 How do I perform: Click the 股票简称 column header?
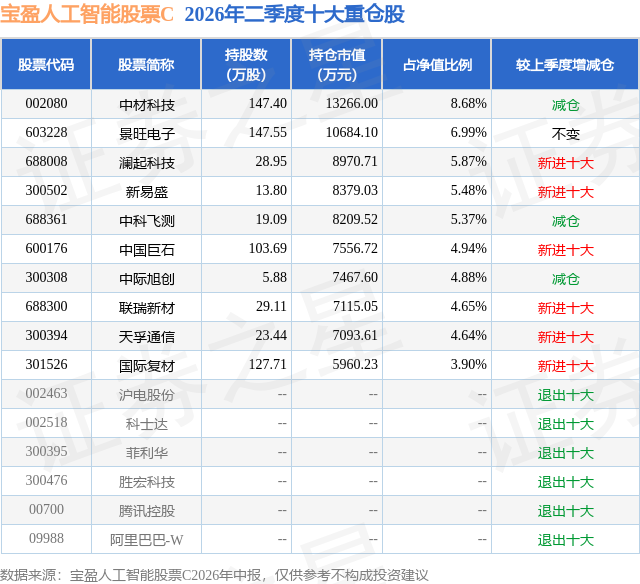point(146,64)
